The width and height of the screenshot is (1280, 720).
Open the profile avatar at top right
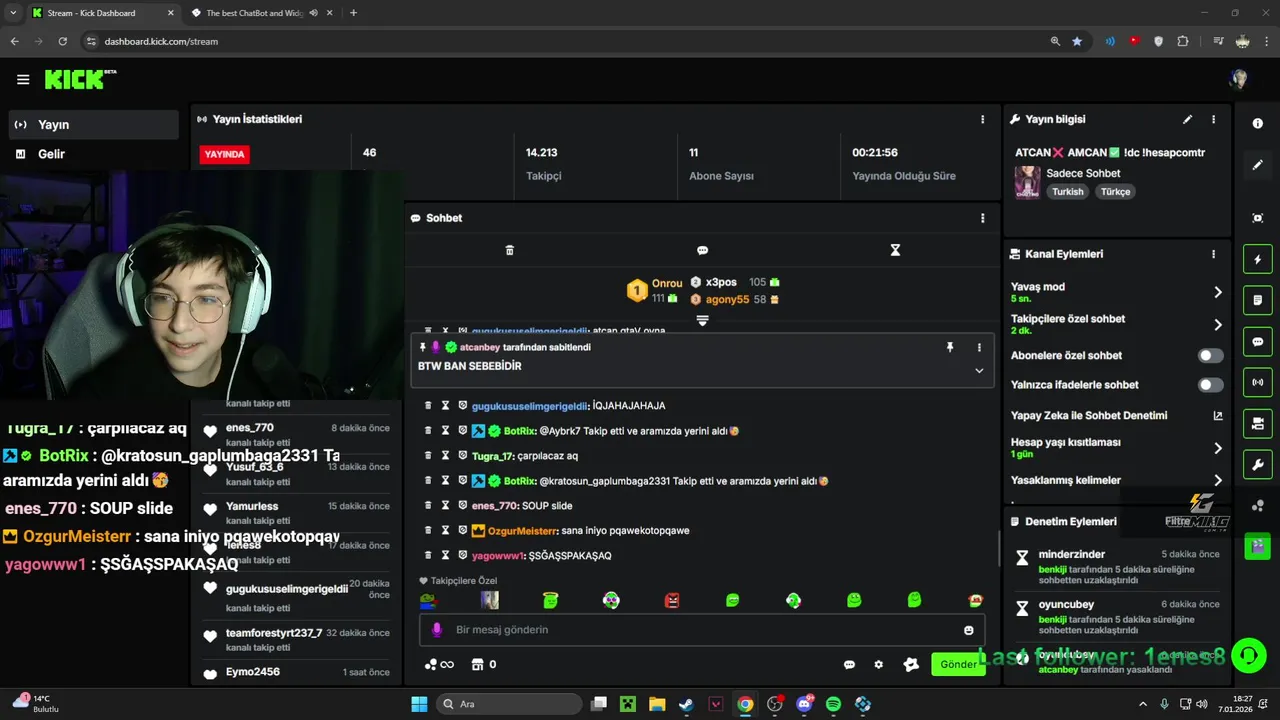(1239, 80)
